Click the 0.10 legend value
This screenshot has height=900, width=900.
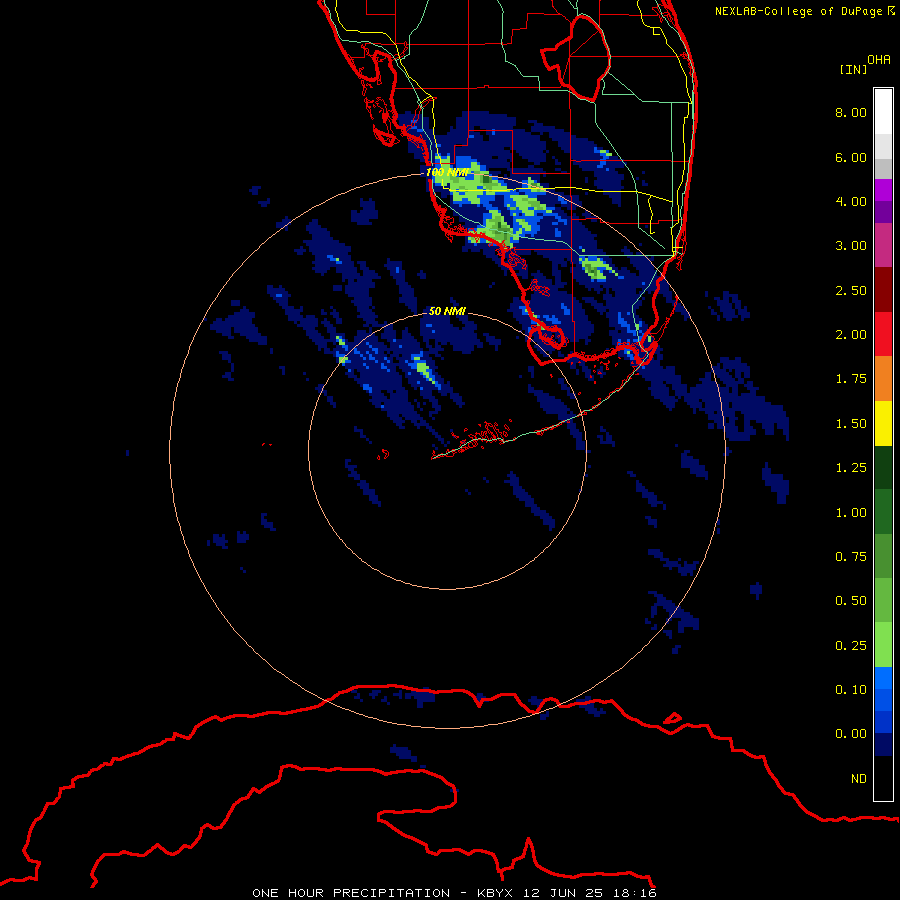click(x=851, y=690)
